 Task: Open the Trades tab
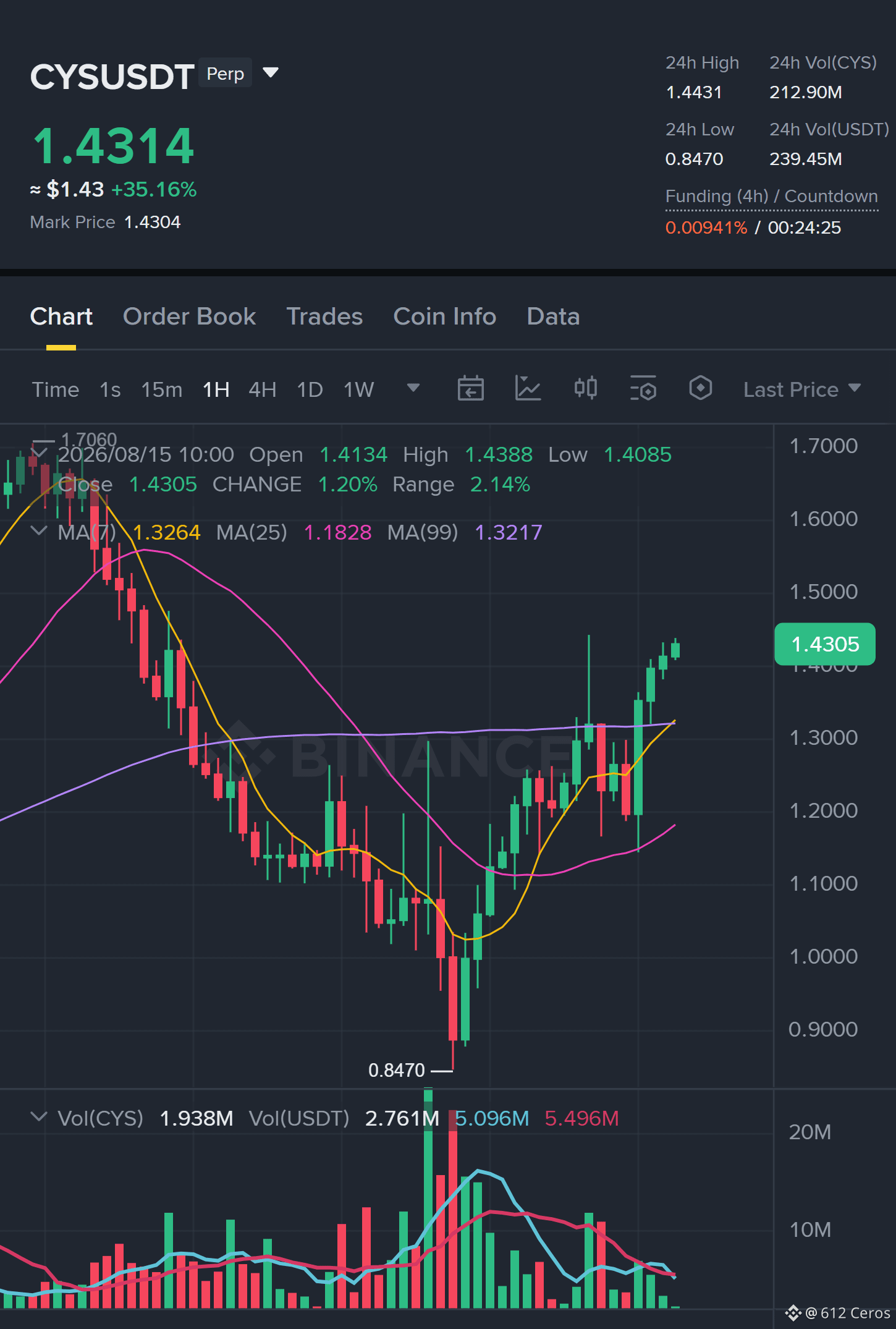(324, 316)
